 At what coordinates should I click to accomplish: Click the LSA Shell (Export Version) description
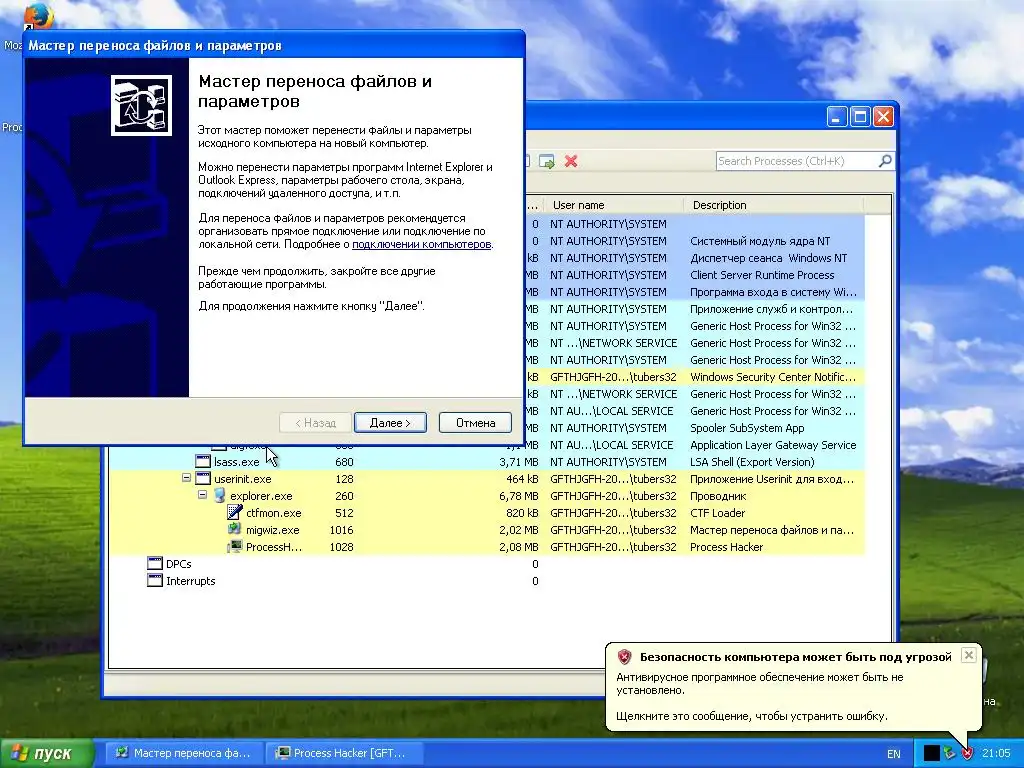(x=752, y=462)
